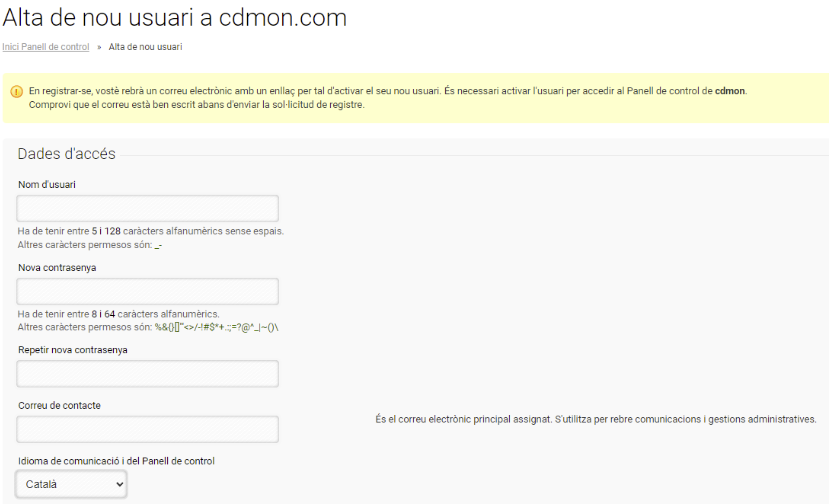Click the bold cdmon word in the notice
This screenshot has width=829, height=504.
point(730,91)
